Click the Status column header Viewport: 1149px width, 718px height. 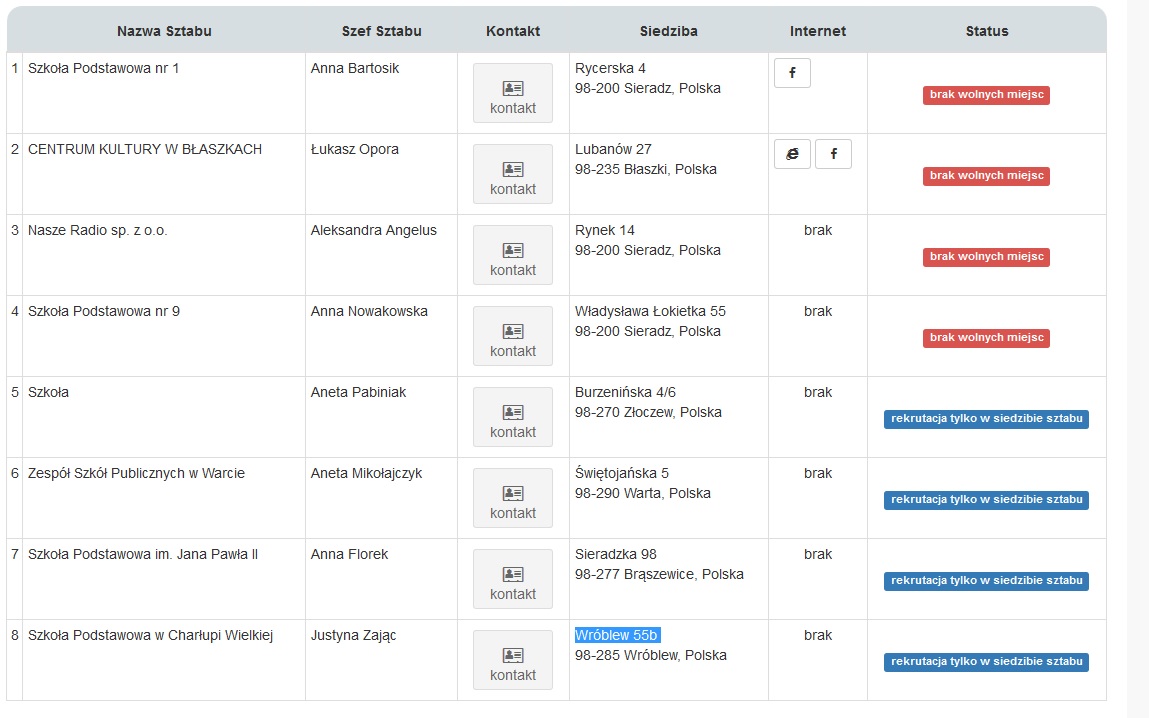[986, 31]
